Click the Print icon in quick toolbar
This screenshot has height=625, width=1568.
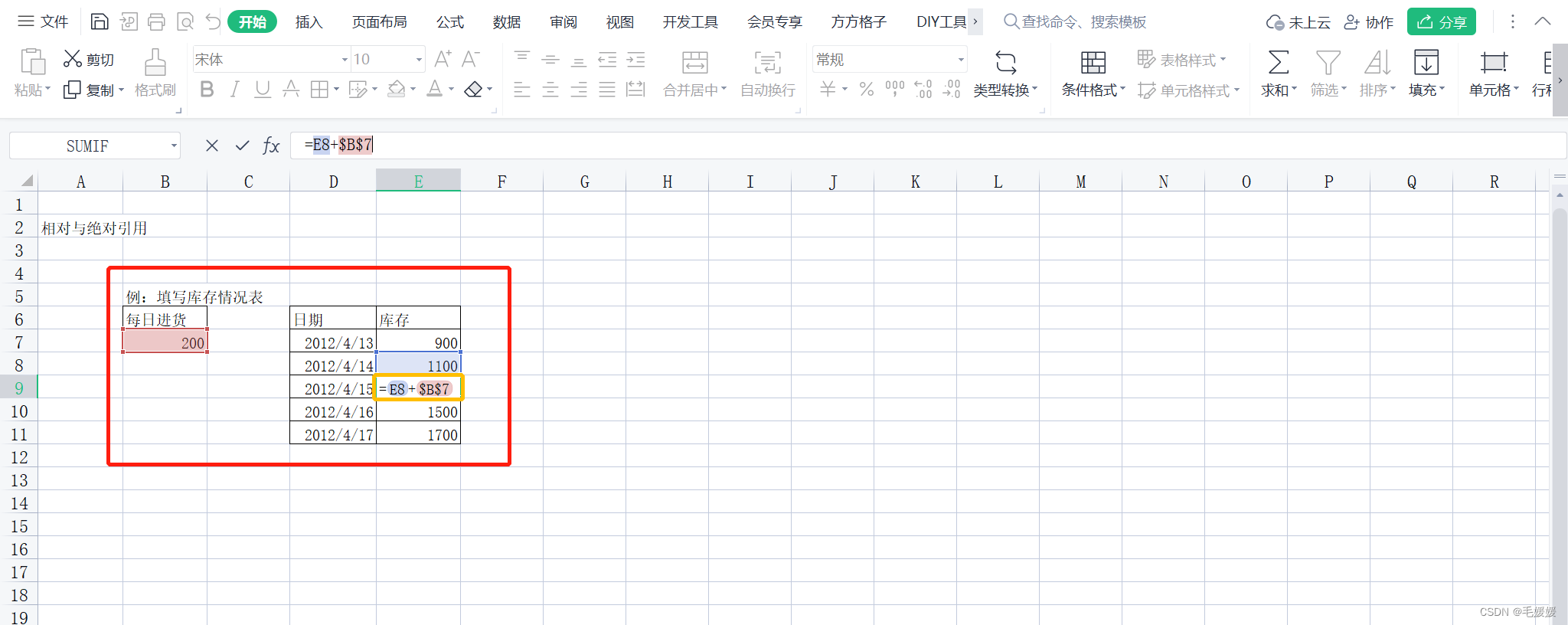(156, 21)
